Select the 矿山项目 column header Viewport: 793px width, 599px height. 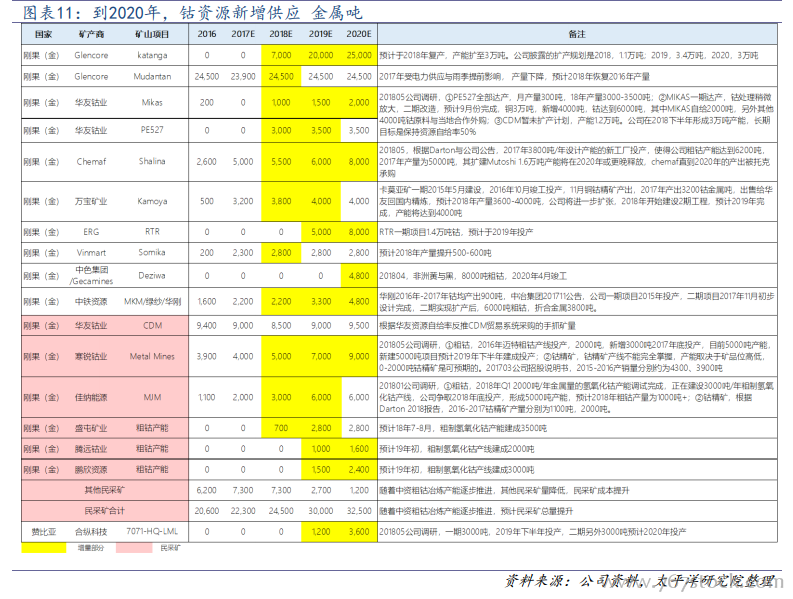pos(152,34)
